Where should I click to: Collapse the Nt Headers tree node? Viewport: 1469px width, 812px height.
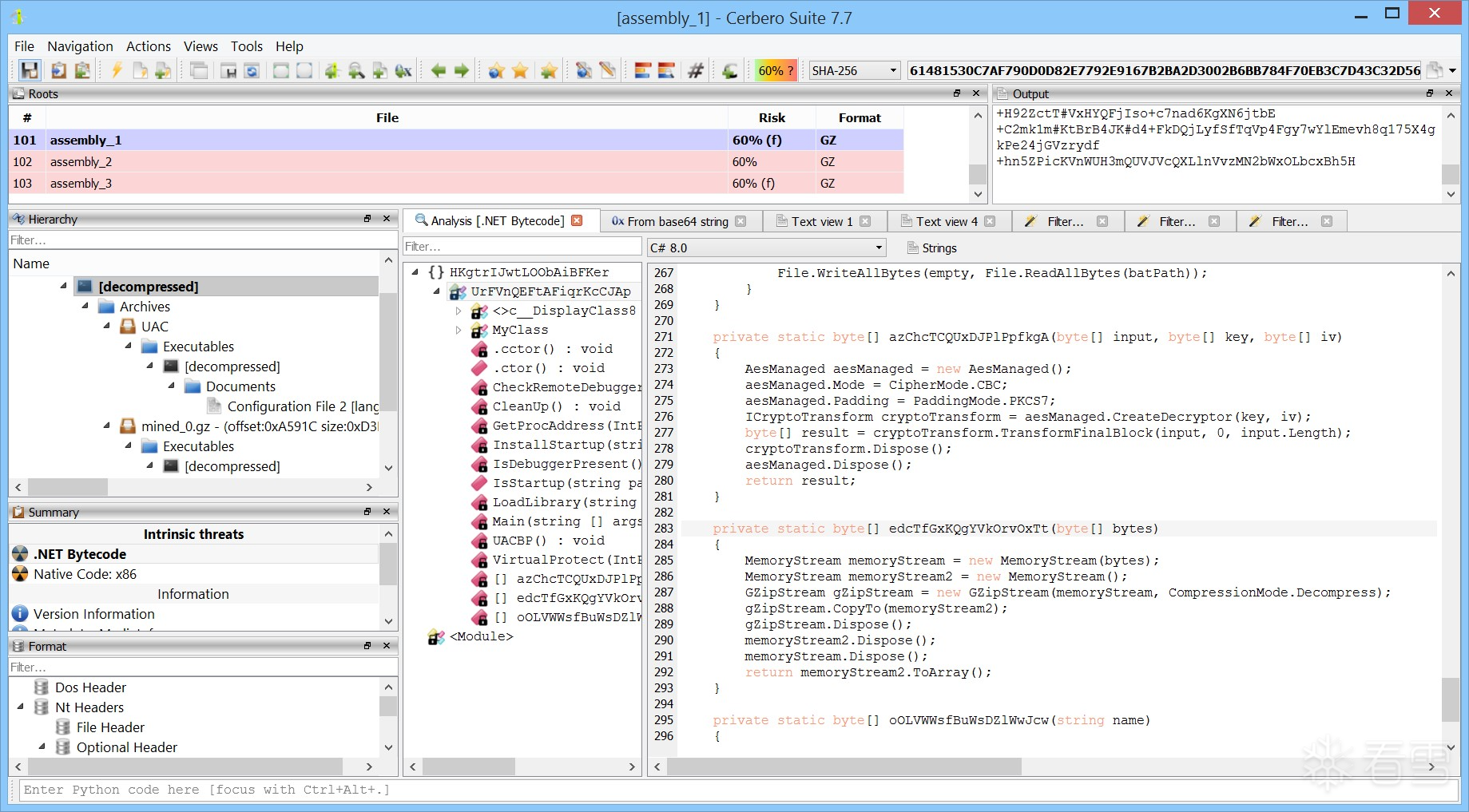pyautogui.click(x=21, y=707)
